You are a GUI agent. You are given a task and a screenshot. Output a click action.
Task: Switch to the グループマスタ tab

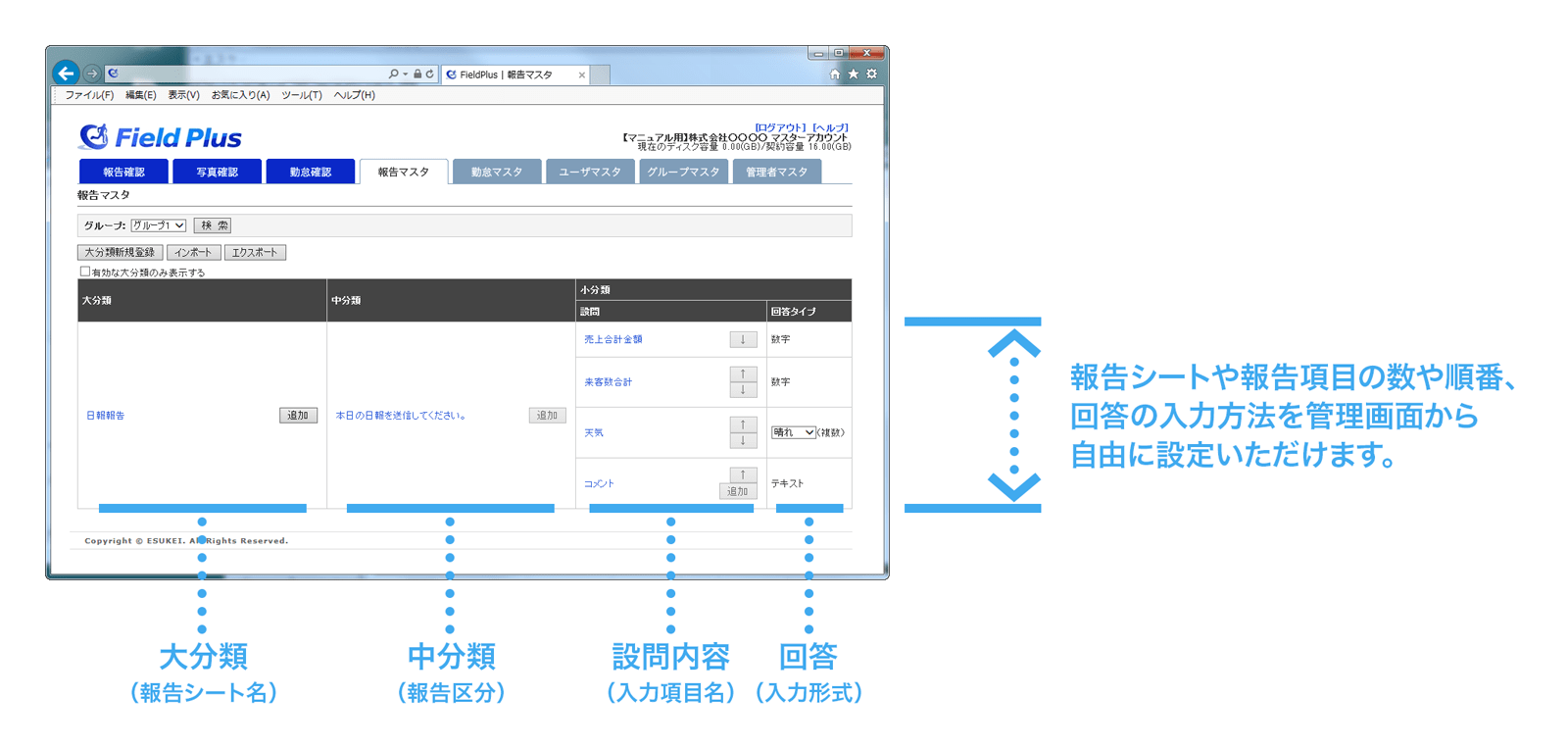pos(683,172)
